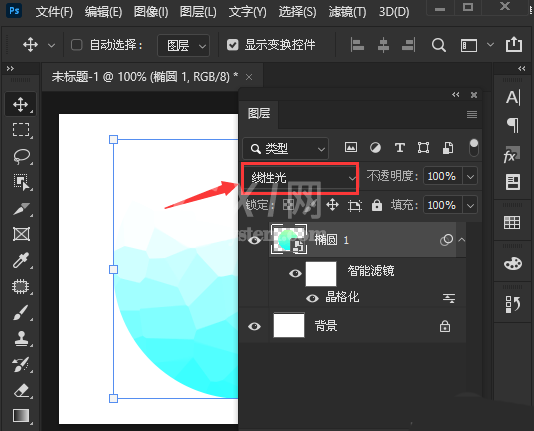
Task: Click the align right edges icon
Action: (x=408, y=45)
